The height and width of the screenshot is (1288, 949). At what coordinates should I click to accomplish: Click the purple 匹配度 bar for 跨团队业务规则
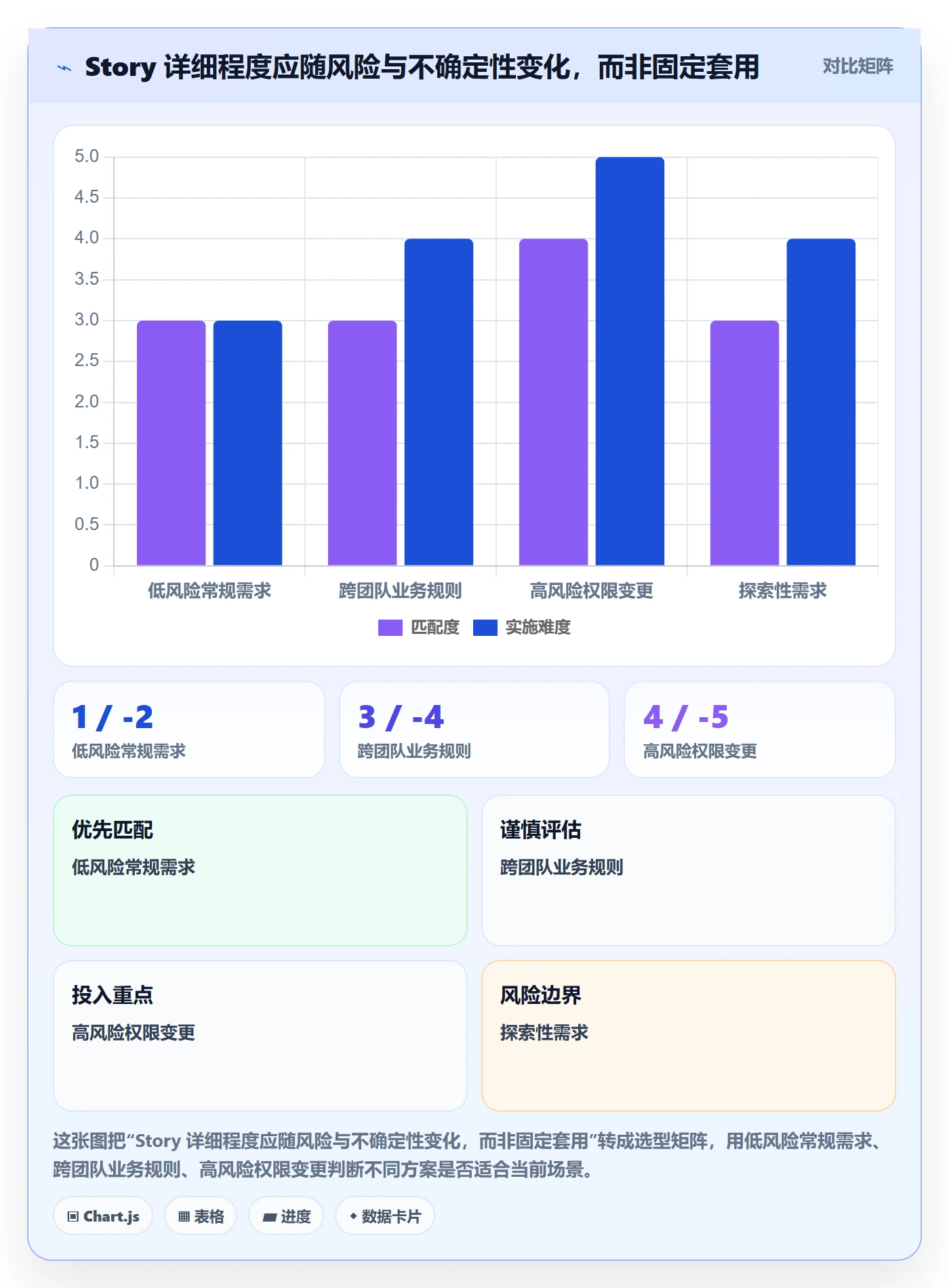click(363, 443)
